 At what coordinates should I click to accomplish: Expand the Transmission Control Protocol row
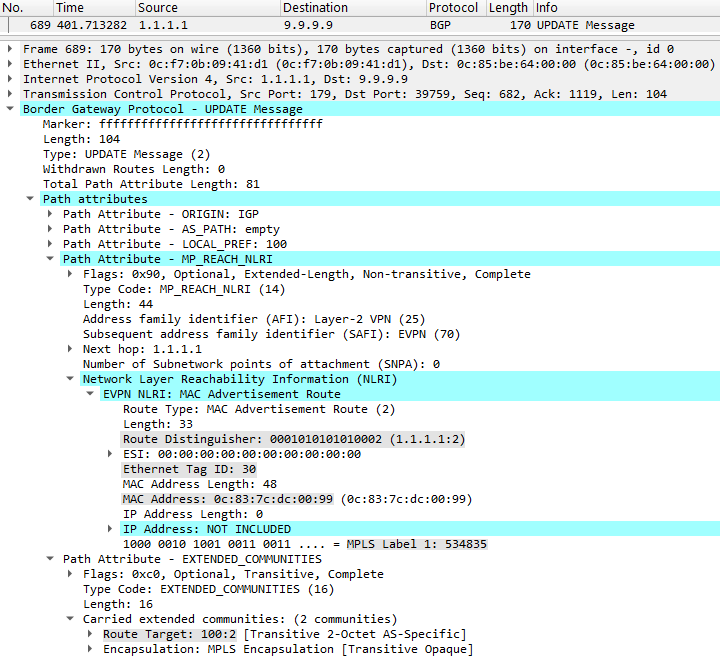[x=10, y=94]
